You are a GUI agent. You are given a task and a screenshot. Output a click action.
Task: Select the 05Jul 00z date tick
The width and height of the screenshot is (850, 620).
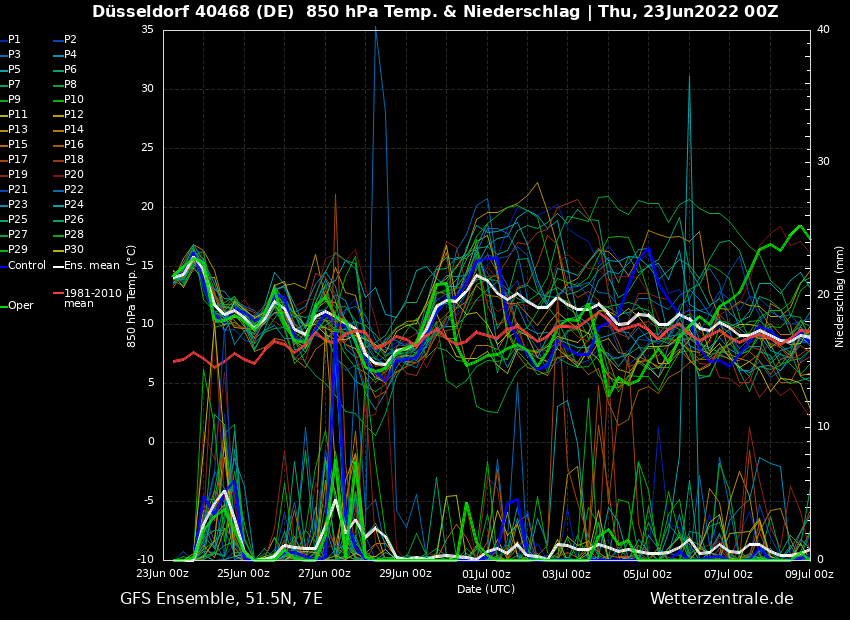coord(647,574)
